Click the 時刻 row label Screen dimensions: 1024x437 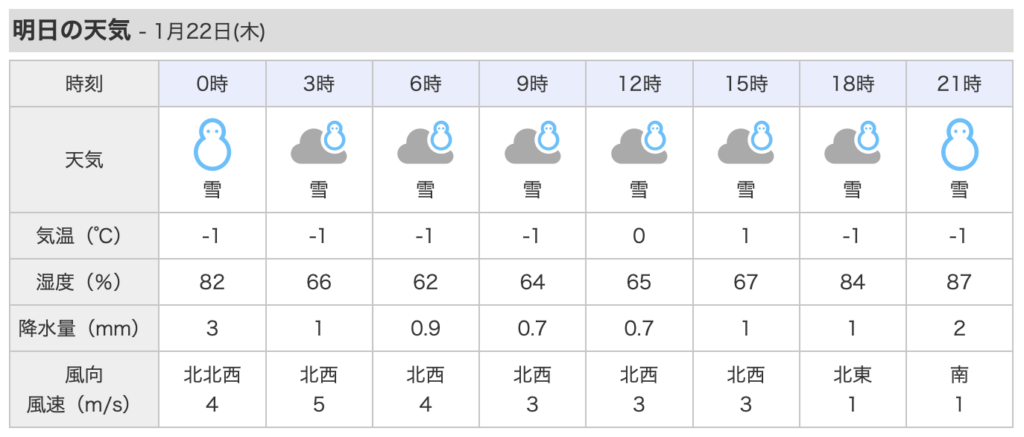click(x=84, y=84)
